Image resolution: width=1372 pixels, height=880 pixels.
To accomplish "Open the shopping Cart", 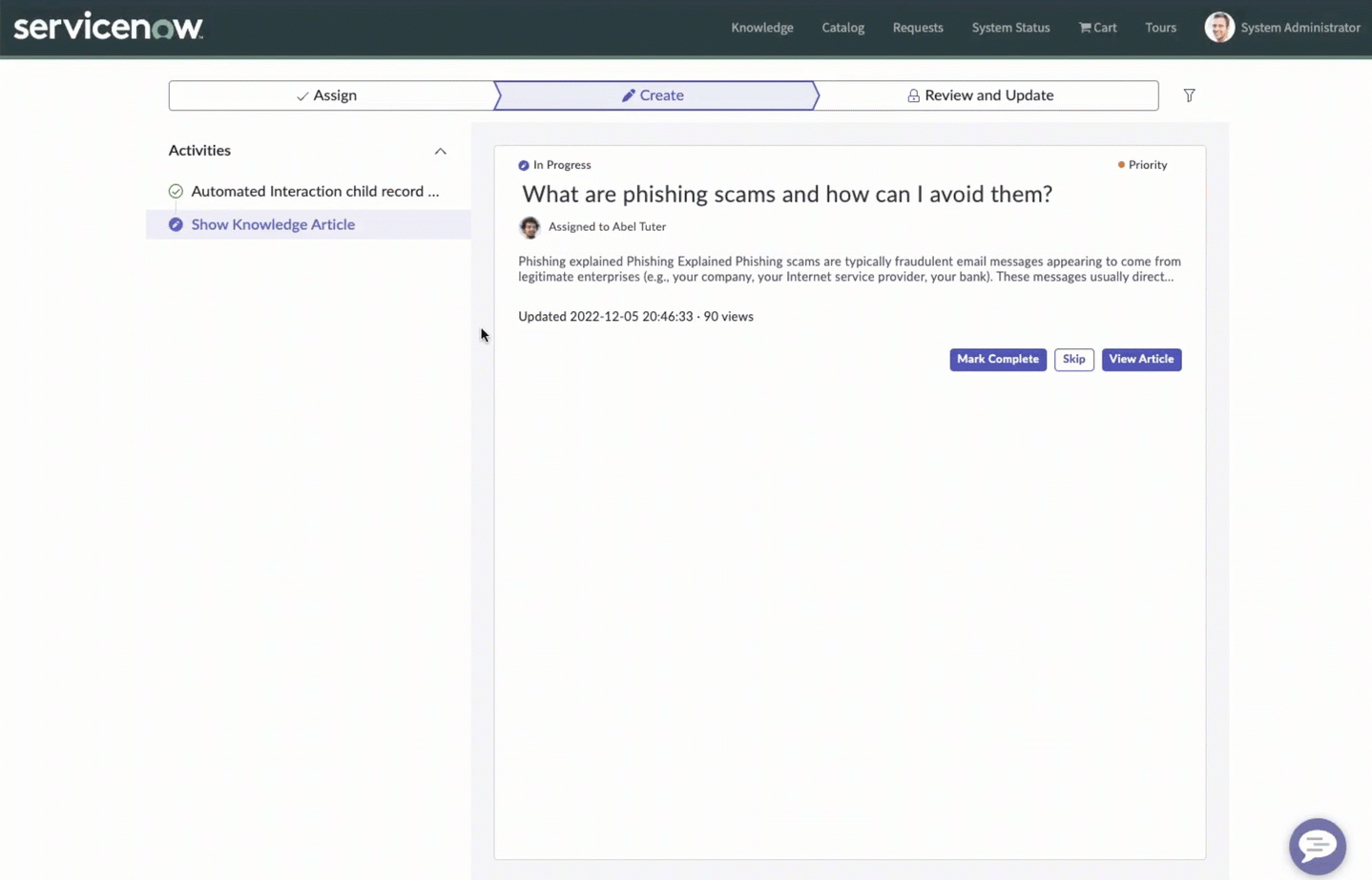I will pyautogui.click(x=1097, y=28).
